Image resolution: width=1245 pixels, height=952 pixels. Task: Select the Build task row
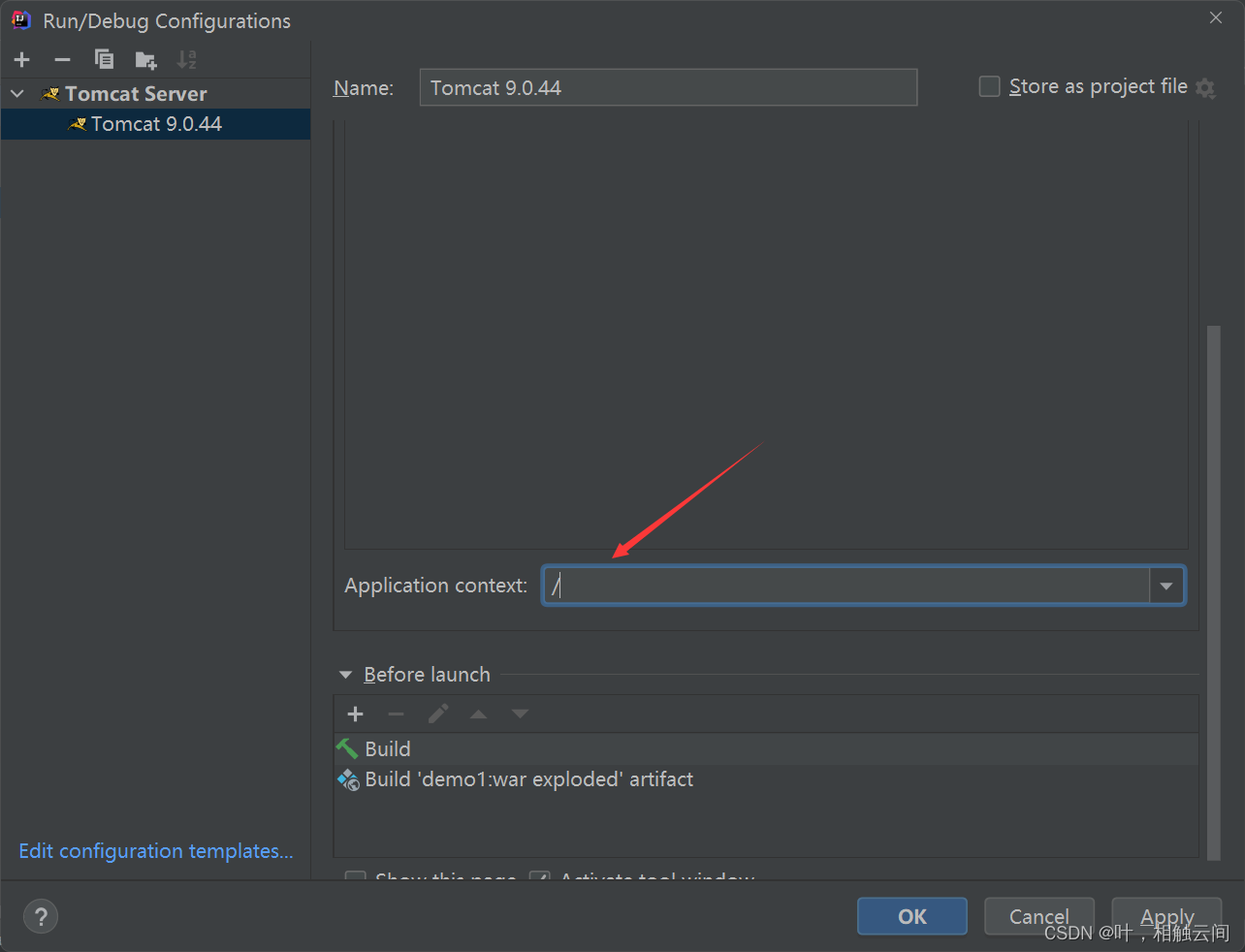click(766, 749)
